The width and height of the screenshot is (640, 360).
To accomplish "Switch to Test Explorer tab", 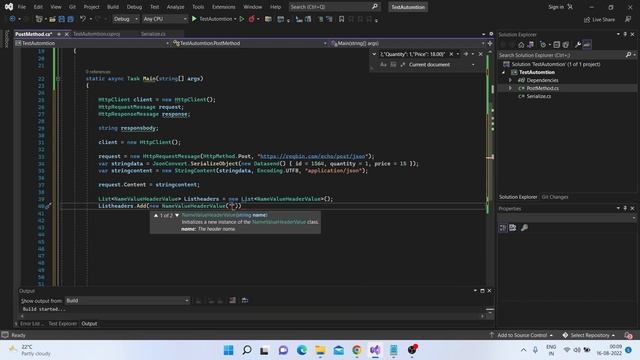I will click(x=62, y=324).
